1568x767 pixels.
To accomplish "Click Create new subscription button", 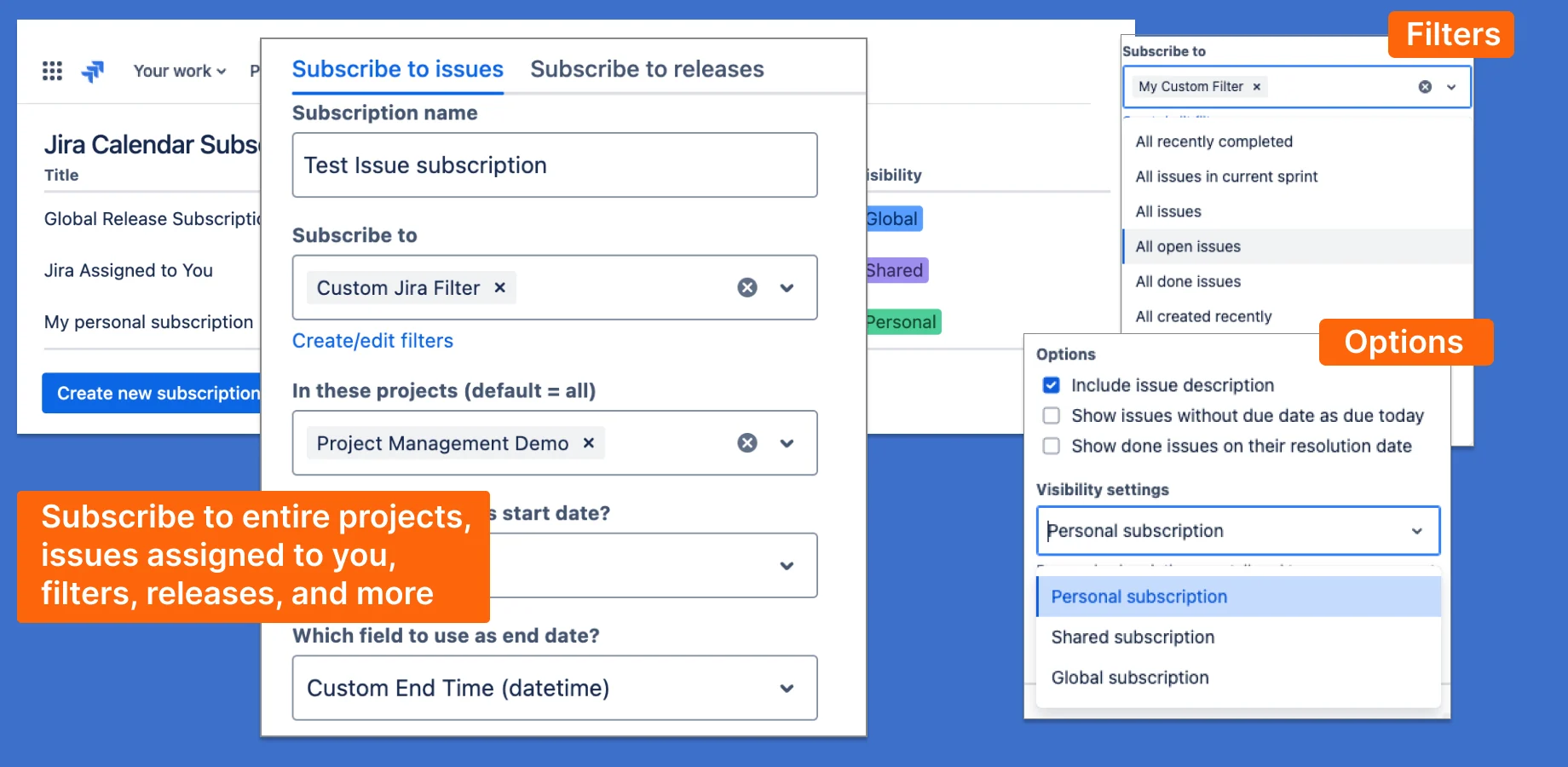I will click(x=152, y=393).
